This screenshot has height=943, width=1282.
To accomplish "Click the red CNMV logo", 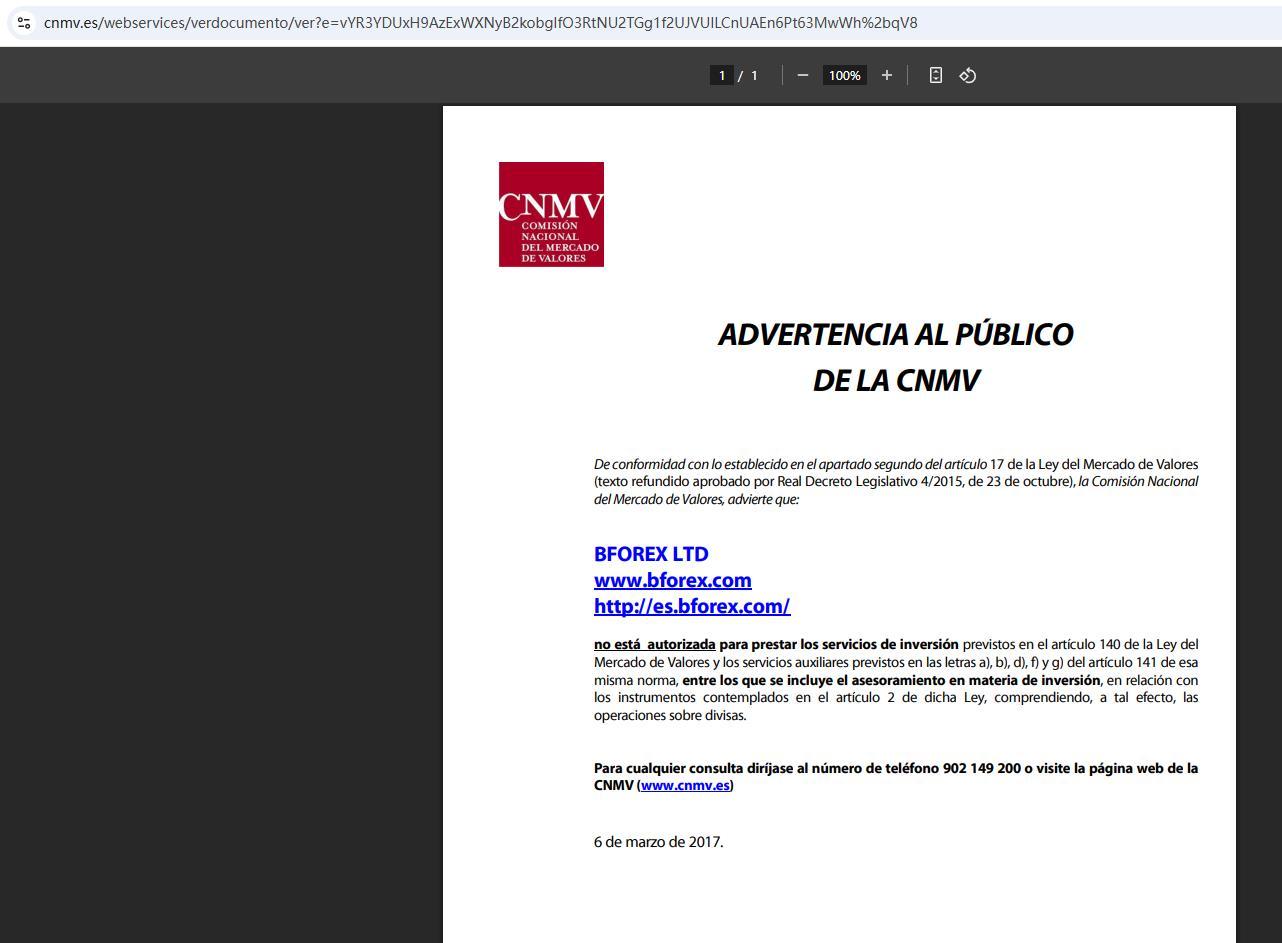I will [x=551, y=214].
